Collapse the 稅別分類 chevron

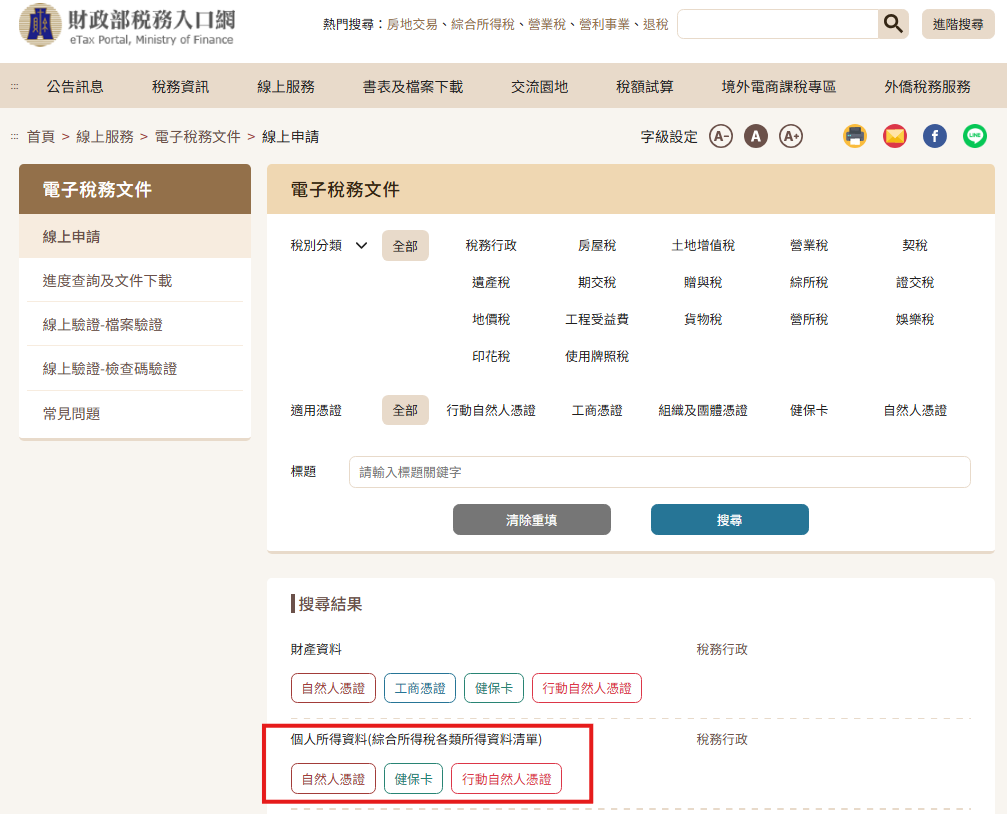(361, 245)
